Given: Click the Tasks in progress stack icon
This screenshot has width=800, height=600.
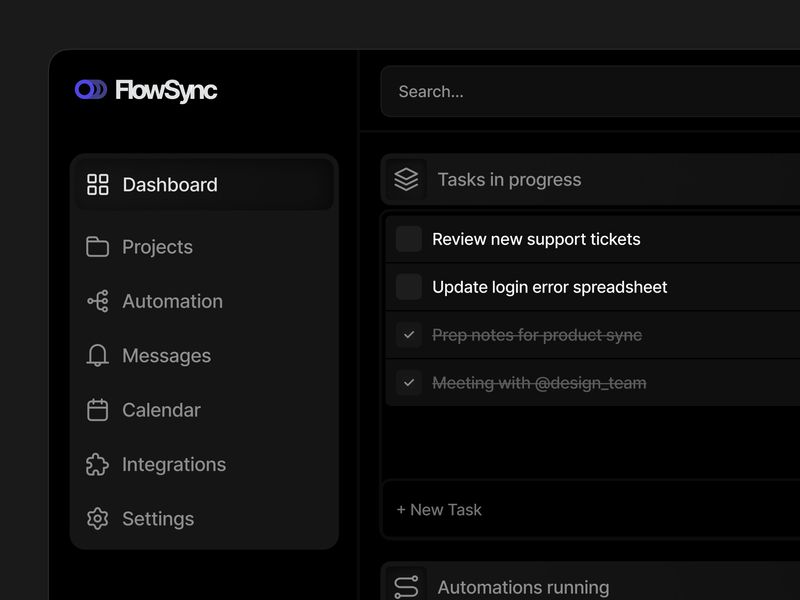Looking at the screenshot, I should click(x=406, y=179).
